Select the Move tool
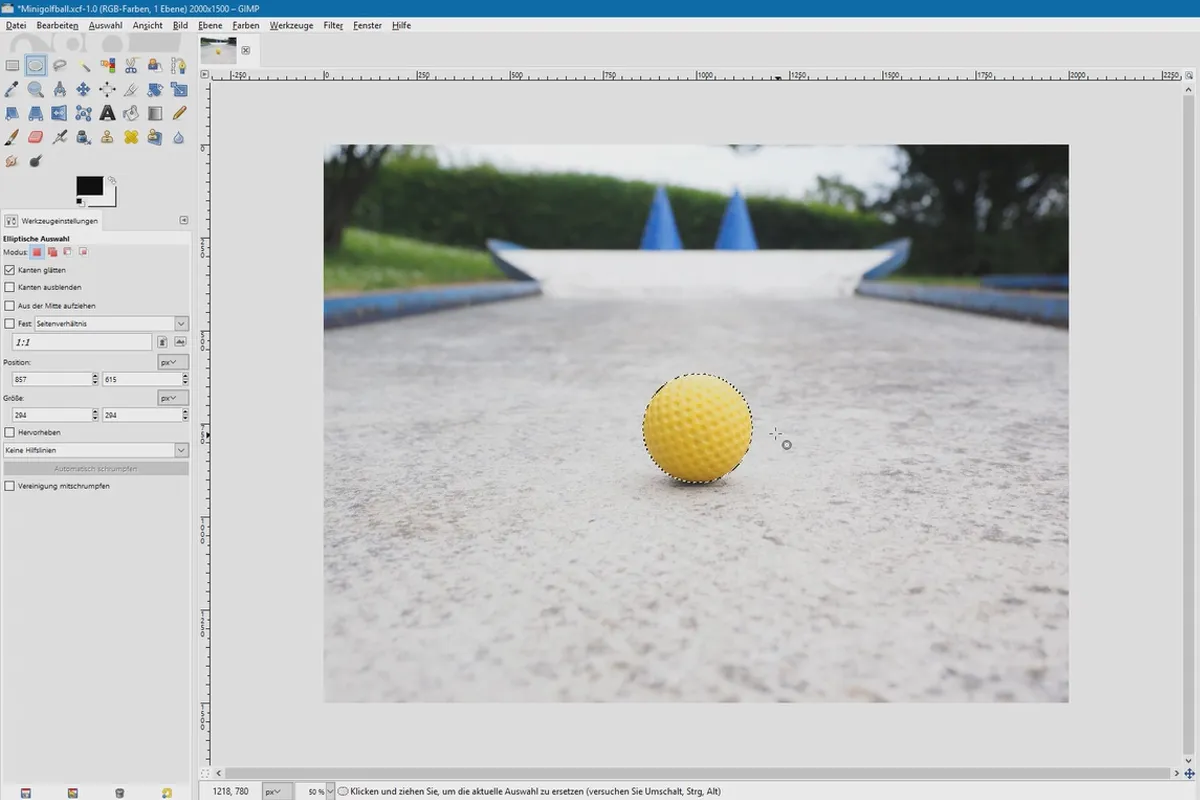The image size is (1200, 800). [x=83, y=89]
